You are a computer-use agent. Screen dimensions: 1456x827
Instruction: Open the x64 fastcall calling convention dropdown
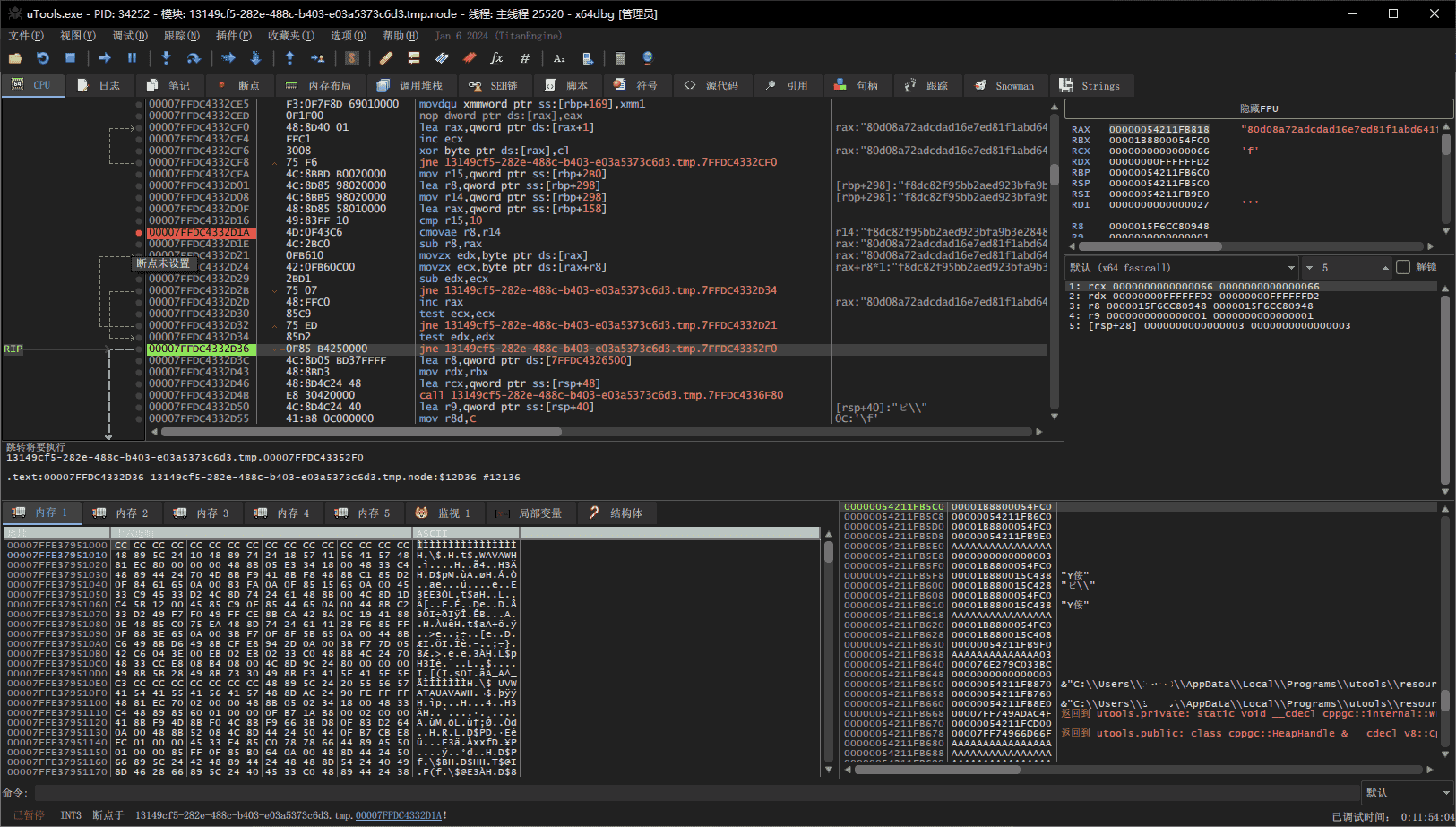coord(1182,267)
